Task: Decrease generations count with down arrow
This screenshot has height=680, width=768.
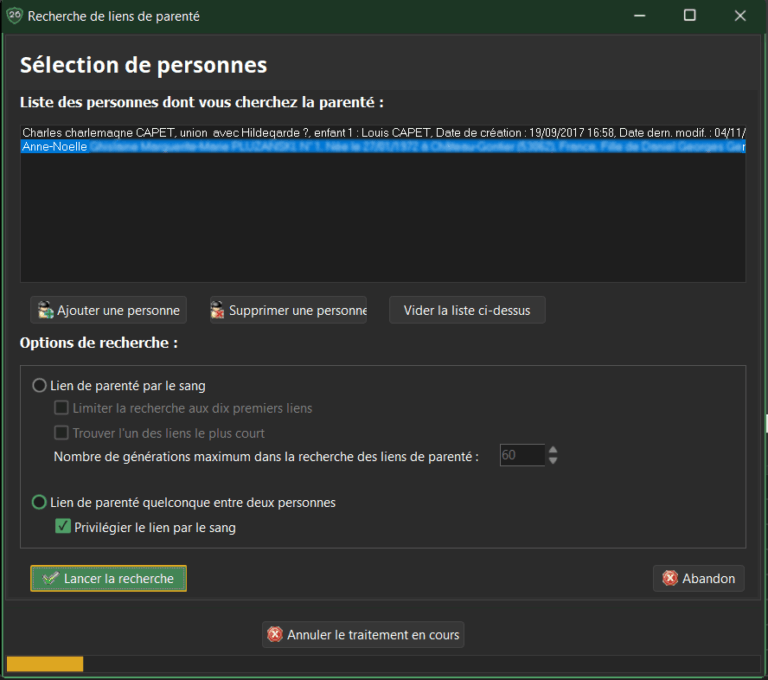Action: point(553,461)
